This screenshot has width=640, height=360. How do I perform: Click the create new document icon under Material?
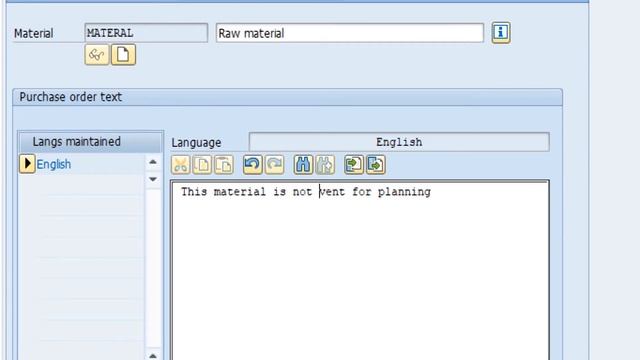point(123,55)
